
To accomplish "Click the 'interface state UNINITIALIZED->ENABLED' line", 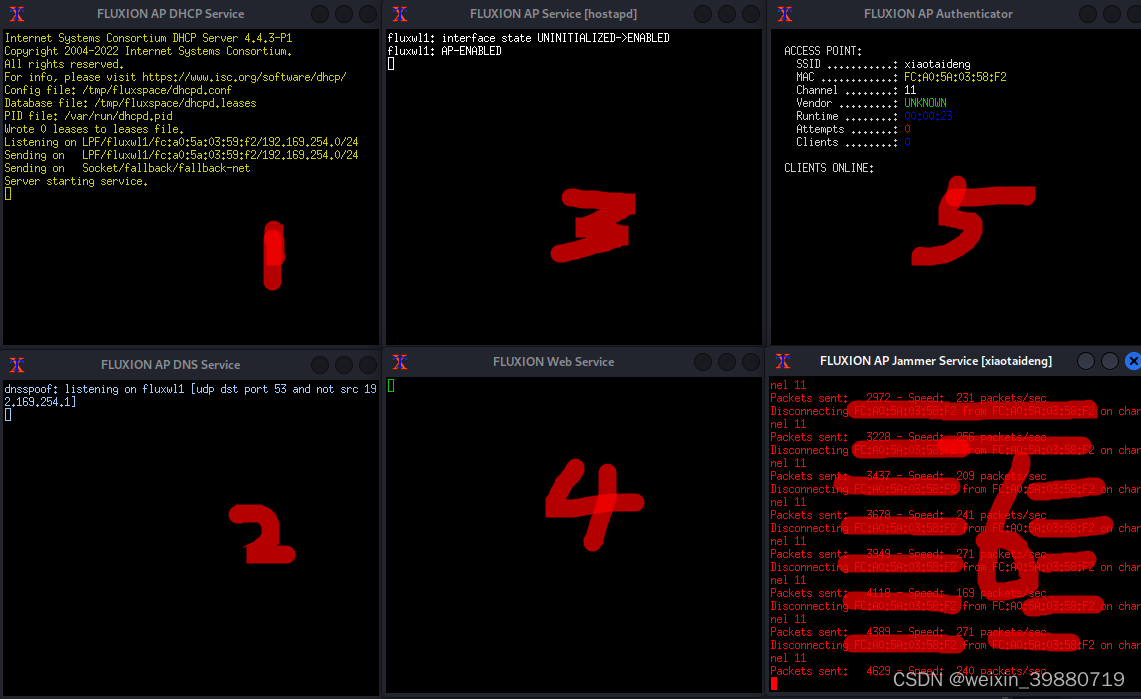I will (528, 38).
